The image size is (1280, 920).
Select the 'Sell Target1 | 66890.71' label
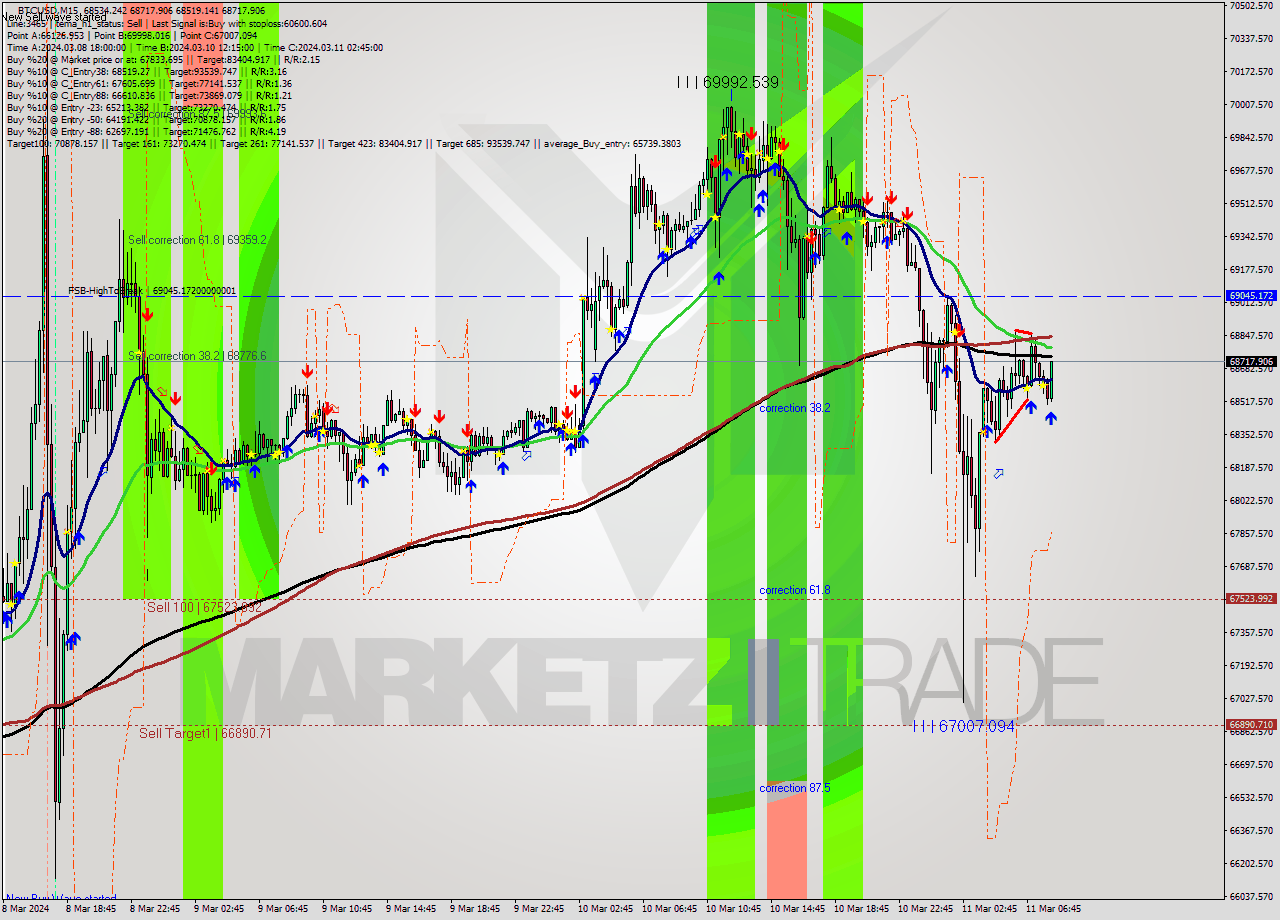pyautogui.click(x=205, y=733)
